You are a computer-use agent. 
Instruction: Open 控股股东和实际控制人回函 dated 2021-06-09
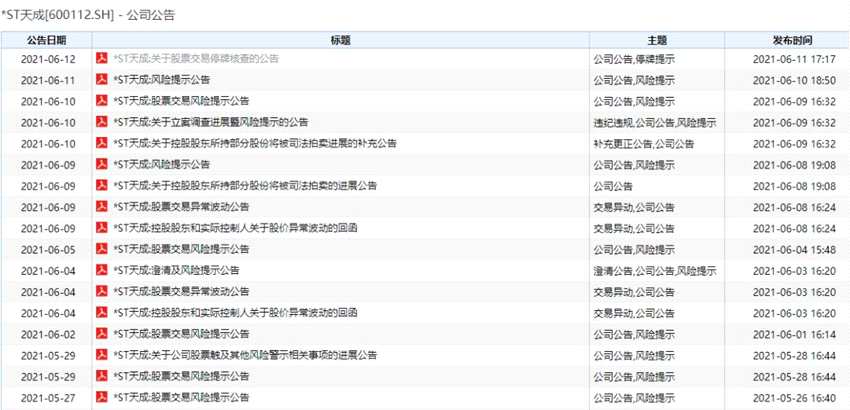pyautogui.click(x=235, y=228)
